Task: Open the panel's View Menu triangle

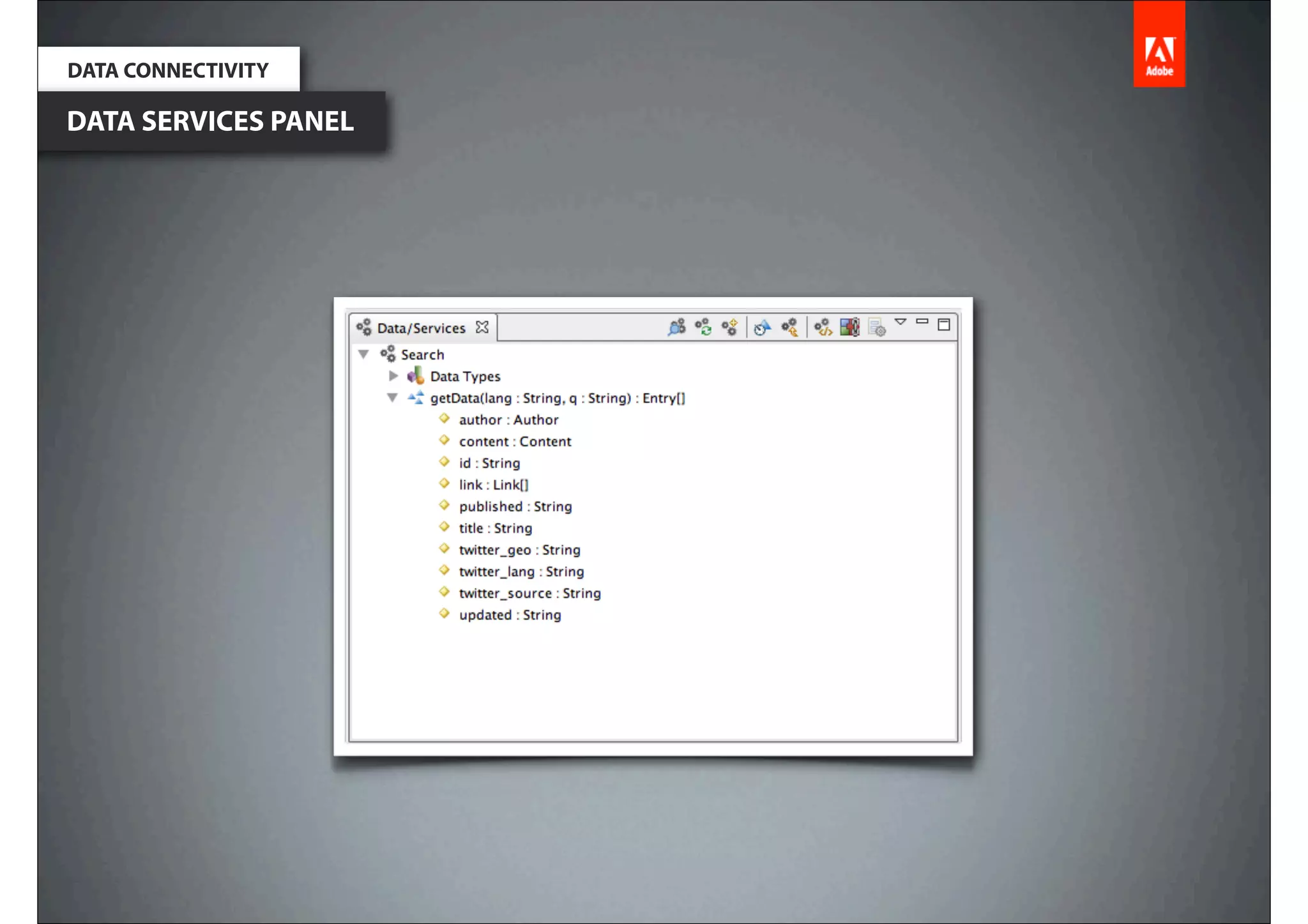Action: (901, 322)
